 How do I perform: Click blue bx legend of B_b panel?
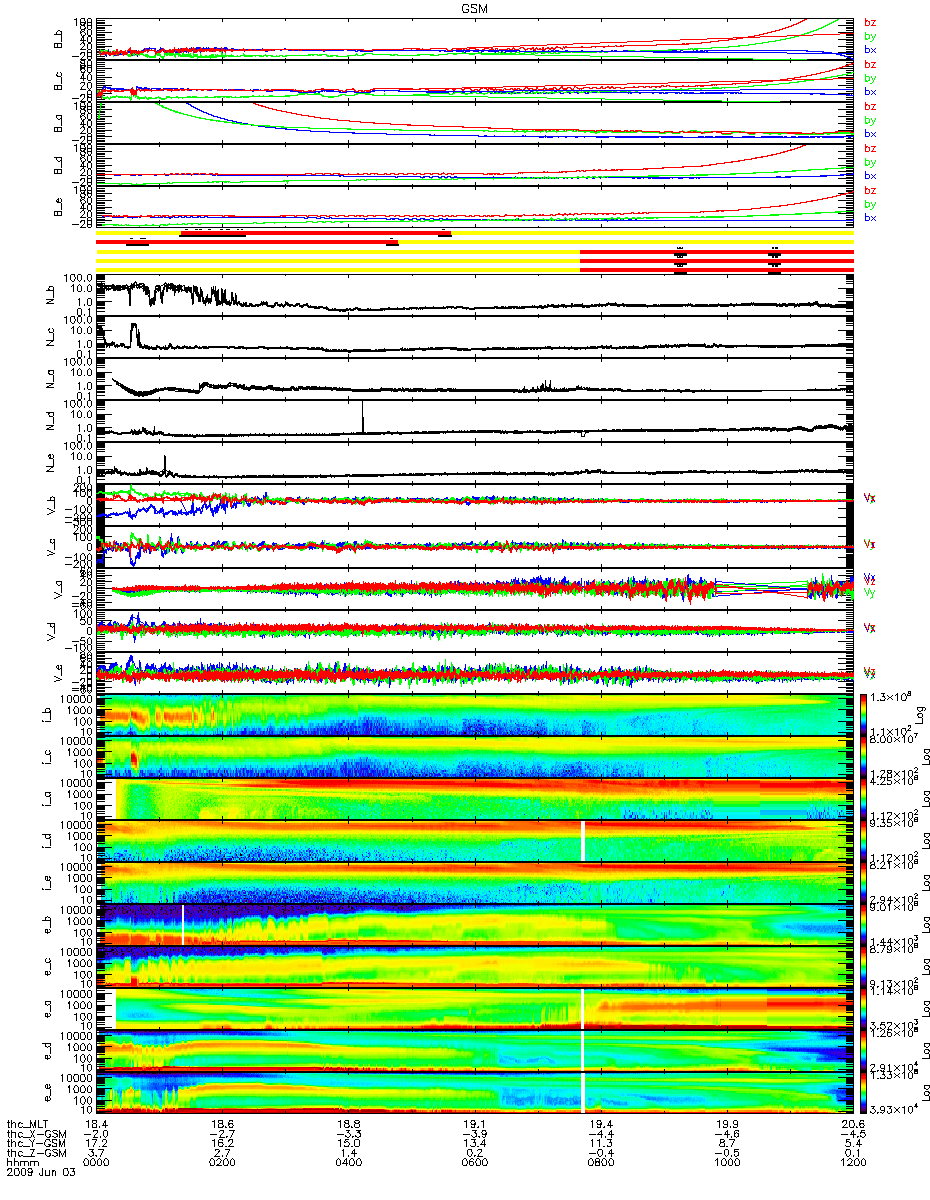pos(870,49)
